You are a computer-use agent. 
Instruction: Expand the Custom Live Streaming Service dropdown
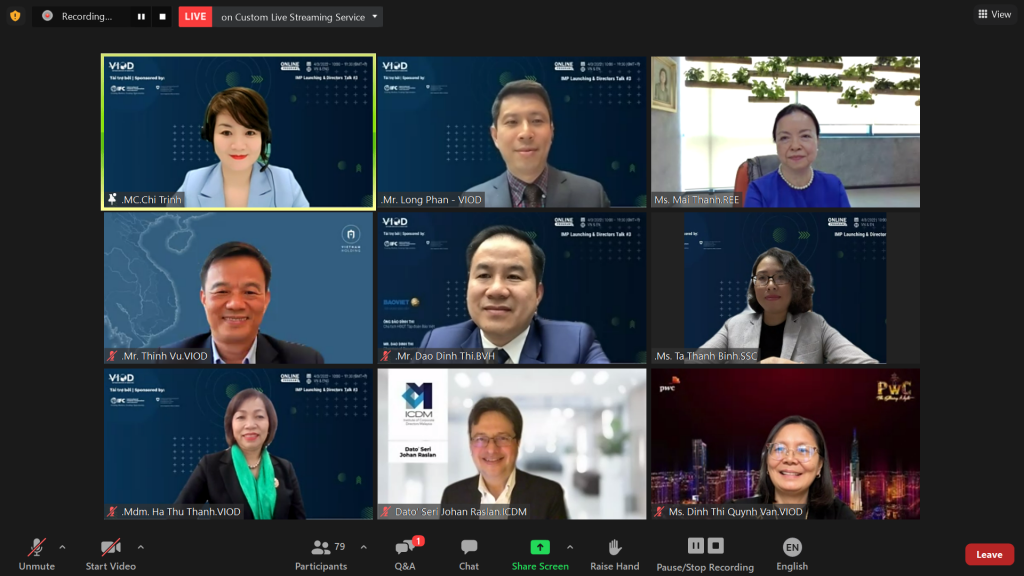[375, 16]
